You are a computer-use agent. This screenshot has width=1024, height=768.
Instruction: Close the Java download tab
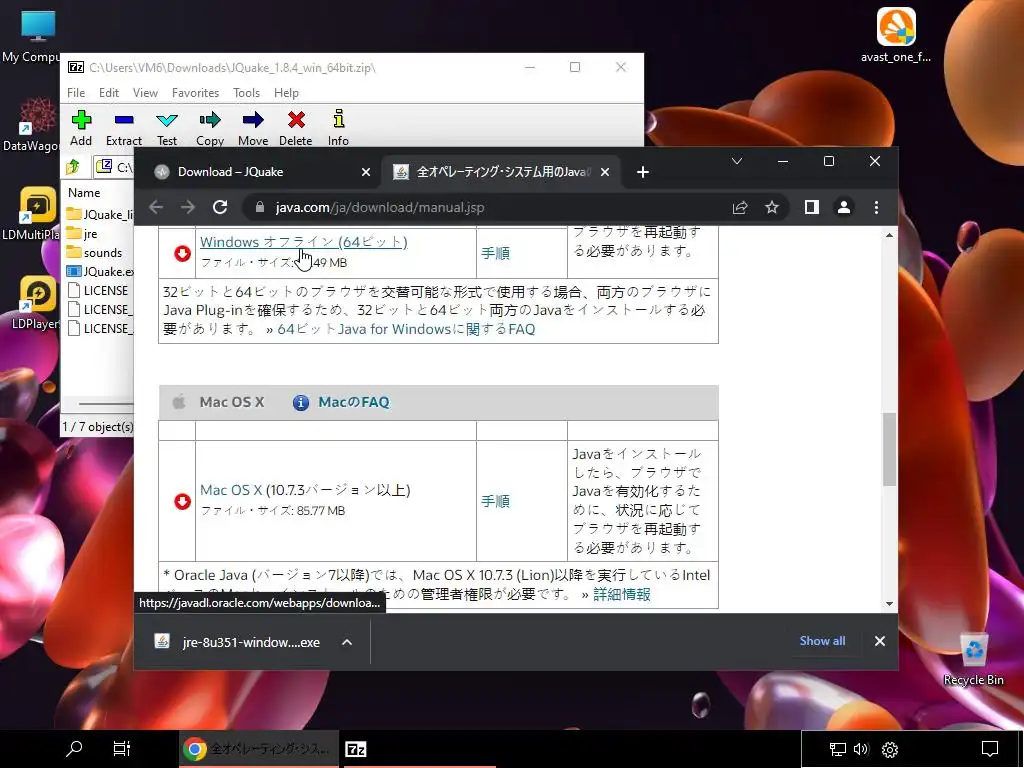(x=605, y=172)
